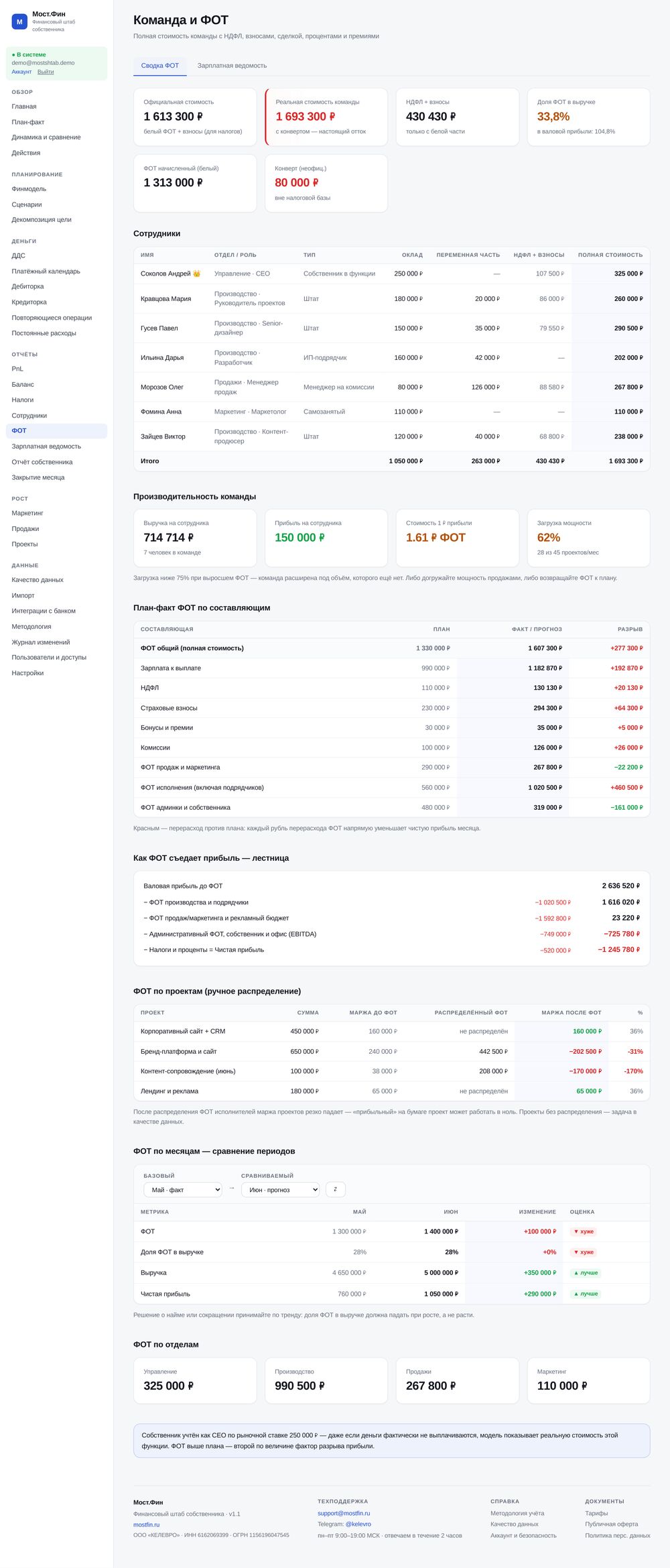Click the blue Мост.Фин logo icon
The image size is (670, 1568).
19,21
